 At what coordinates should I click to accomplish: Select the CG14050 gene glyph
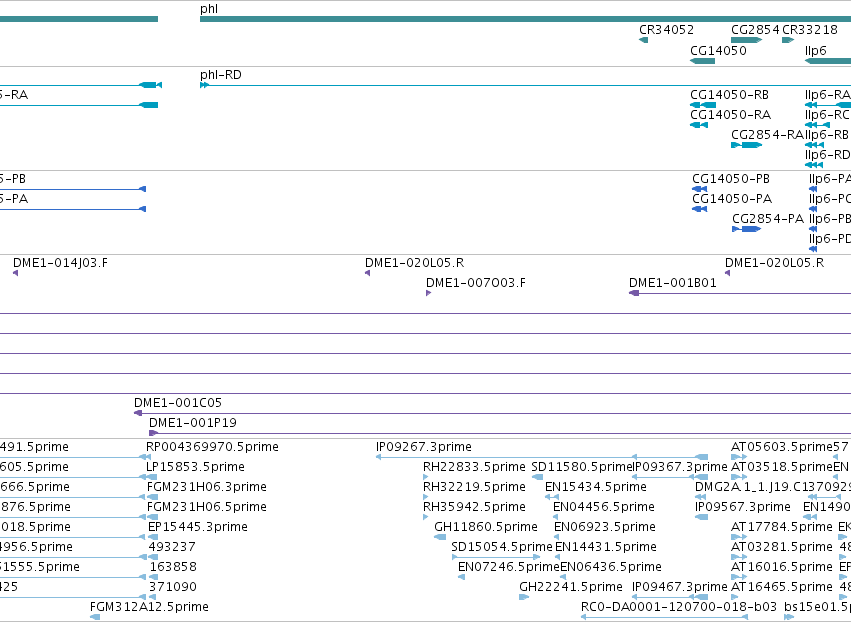[702, 61]
